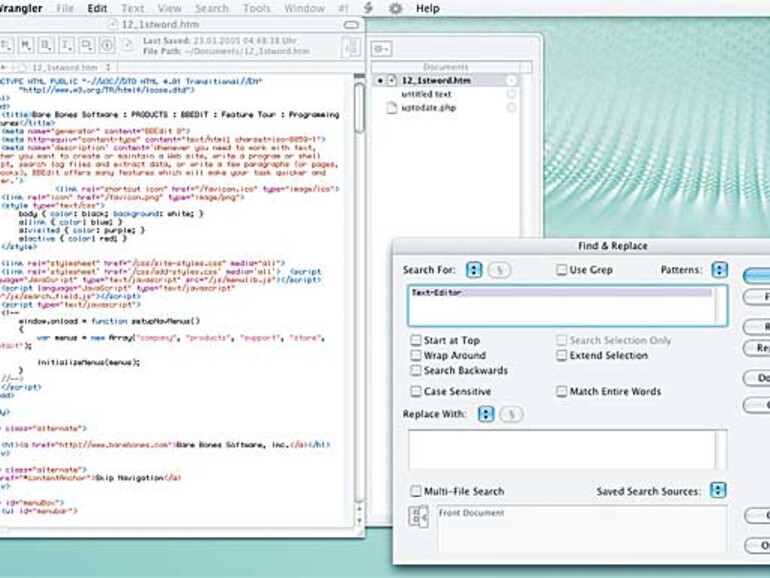
Task: Open the Help menu
Action: pos(427,8)
